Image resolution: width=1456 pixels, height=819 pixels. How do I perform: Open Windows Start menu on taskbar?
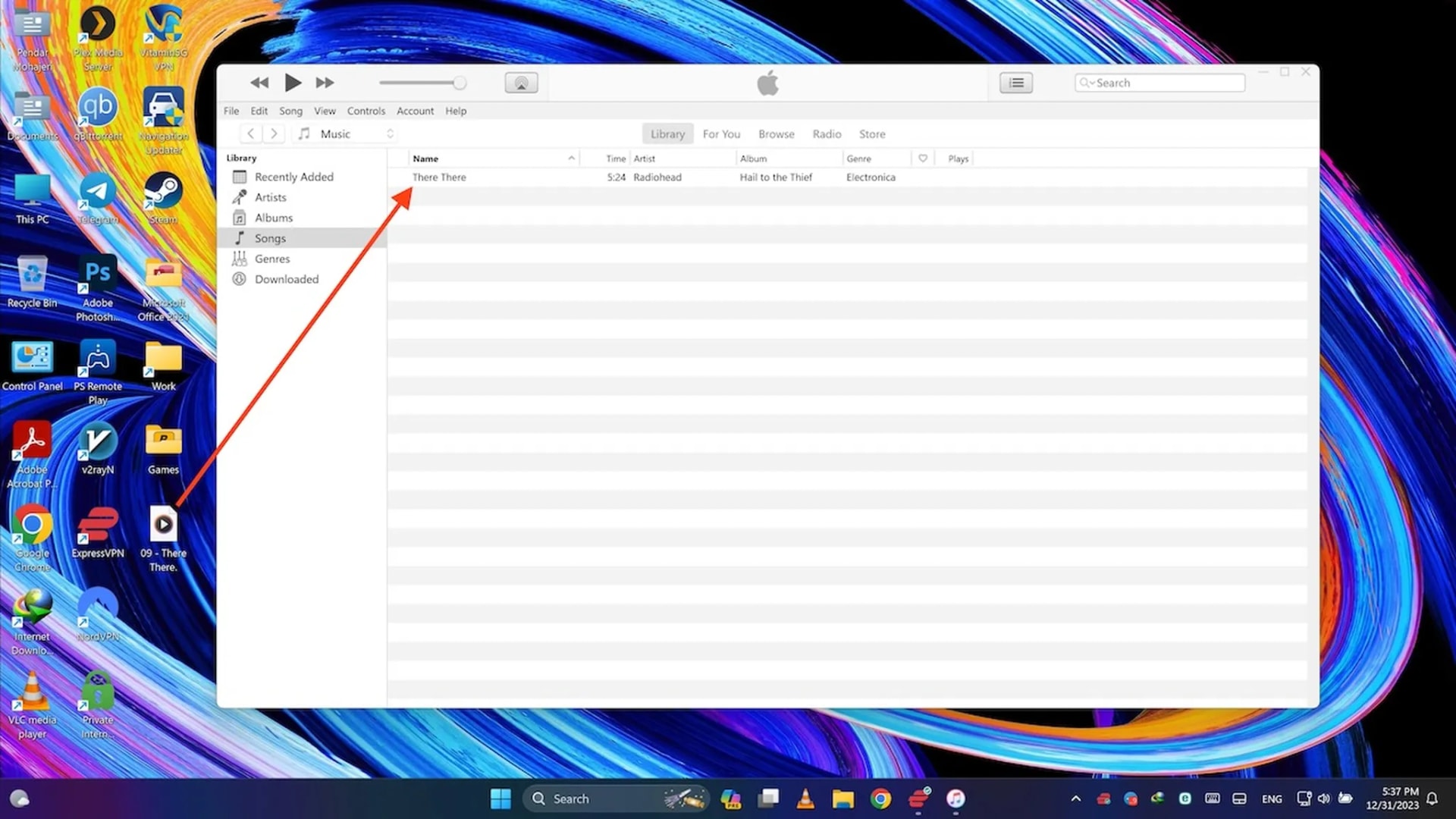click(500, 799)
